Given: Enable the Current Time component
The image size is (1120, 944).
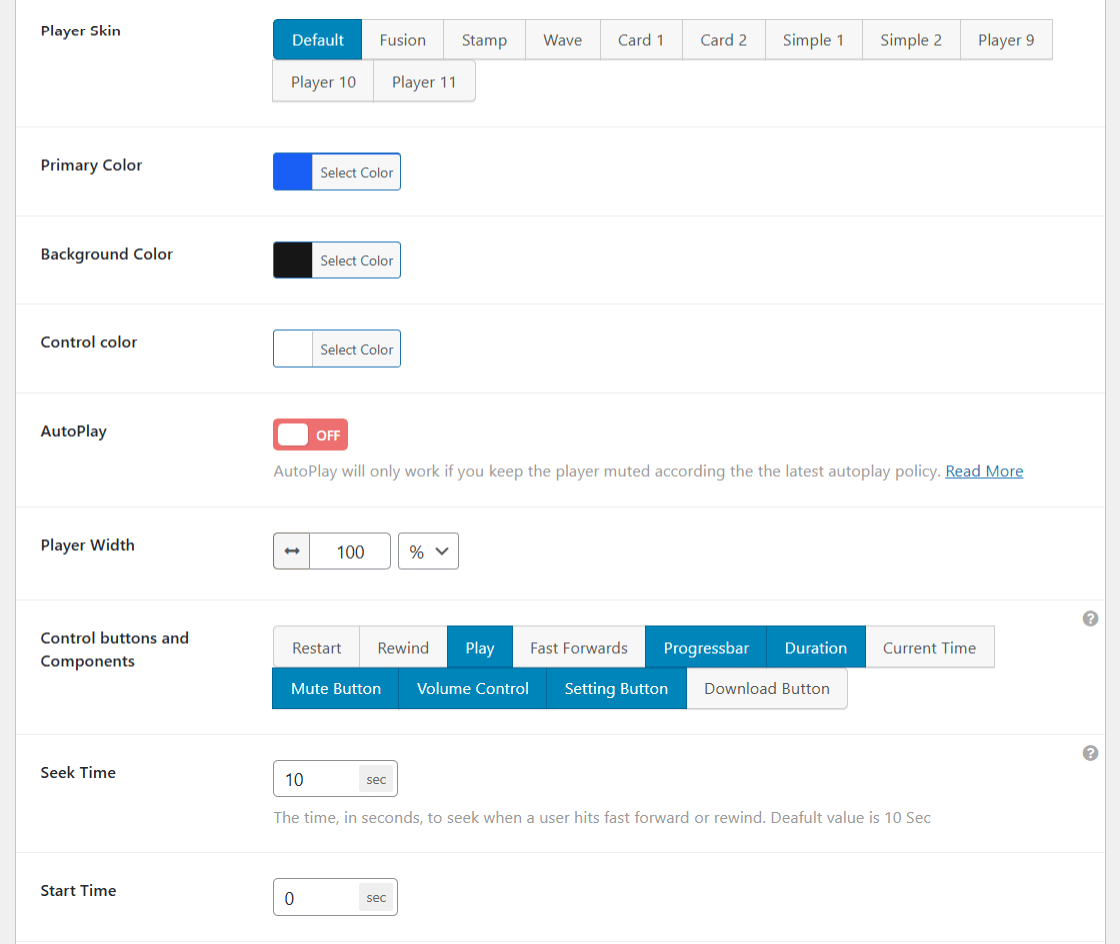Looking at the screenshot, I should pos(929,647).
